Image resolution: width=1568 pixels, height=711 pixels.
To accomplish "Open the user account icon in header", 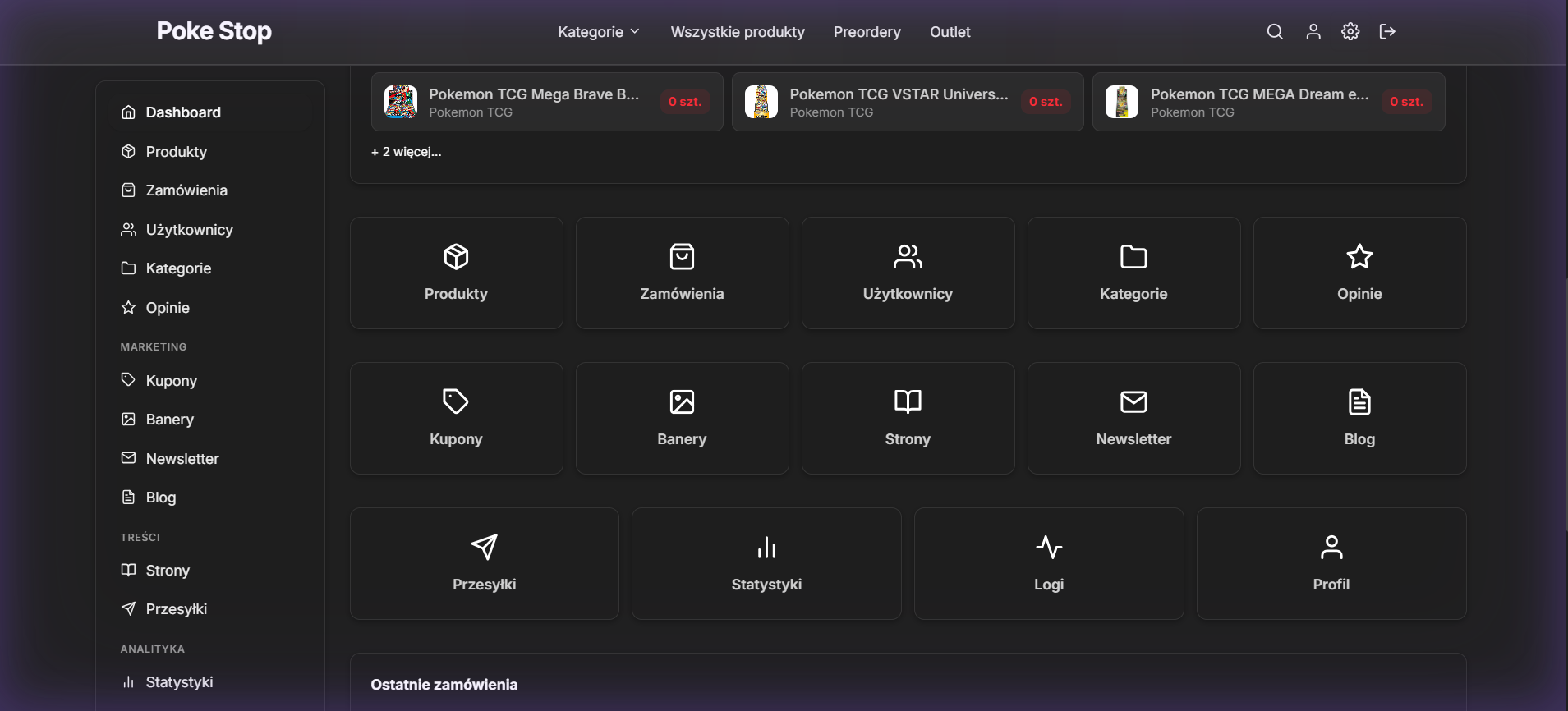I will coord(1313,31).
